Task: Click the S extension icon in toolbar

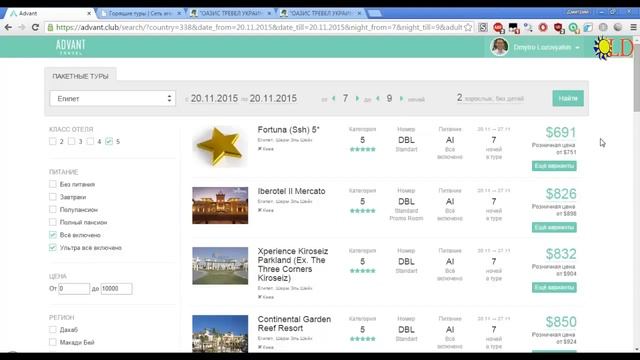Action: pos(483,27)
